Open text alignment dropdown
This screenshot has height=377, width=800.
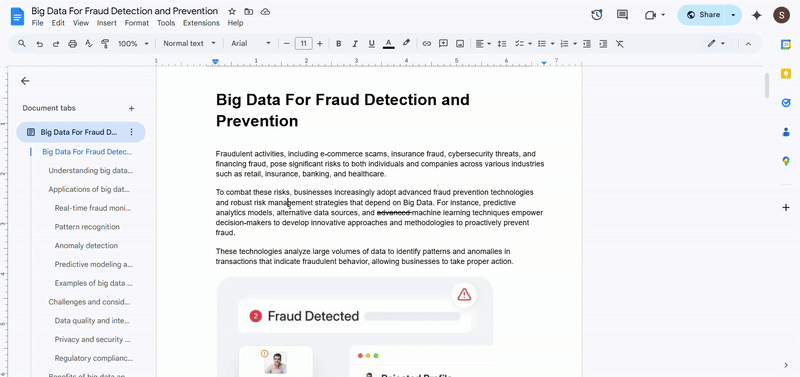pyautogui.click(x=483, y=44)
